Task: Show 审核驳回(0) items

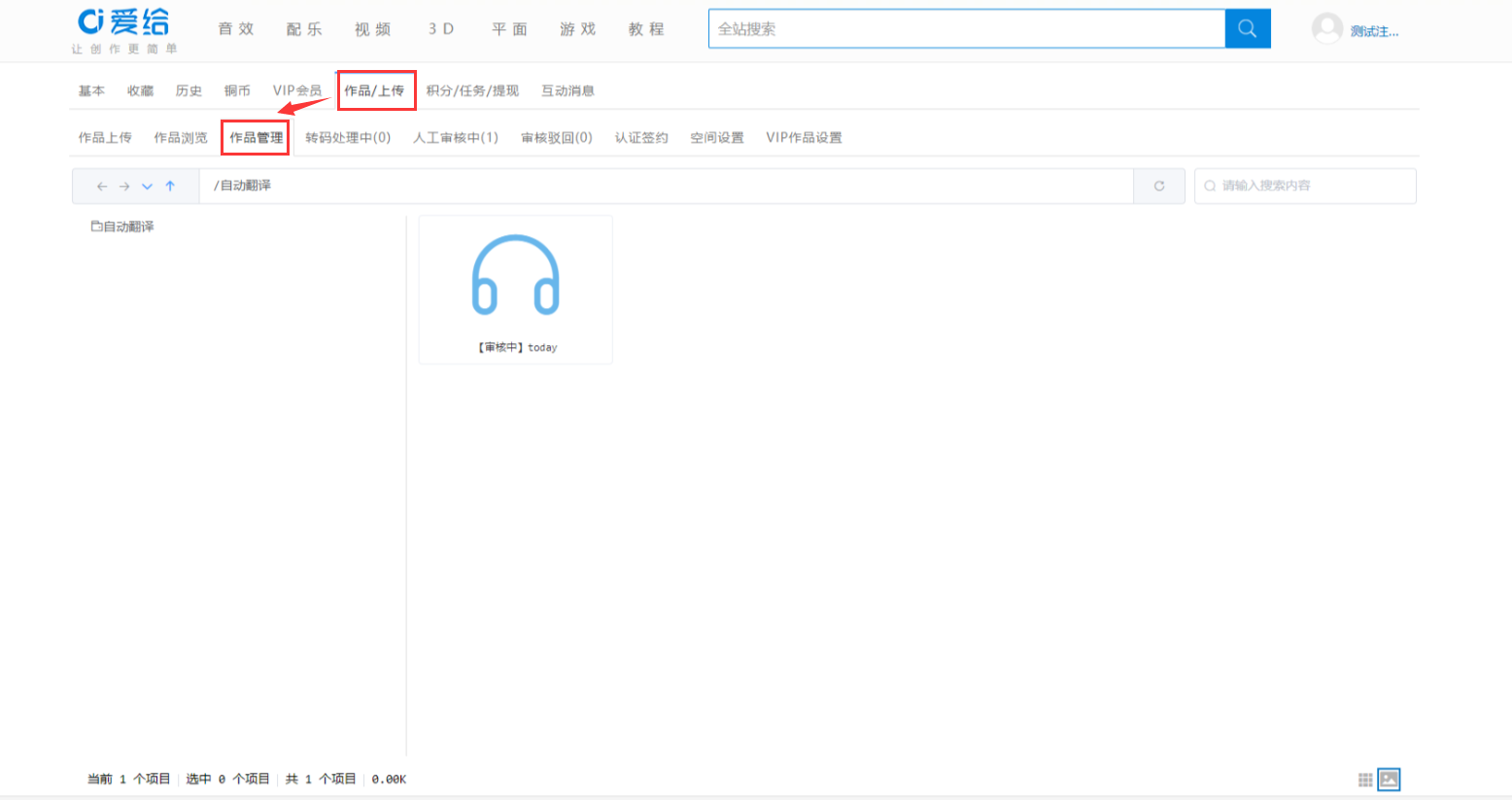Action: click(557, 138)
